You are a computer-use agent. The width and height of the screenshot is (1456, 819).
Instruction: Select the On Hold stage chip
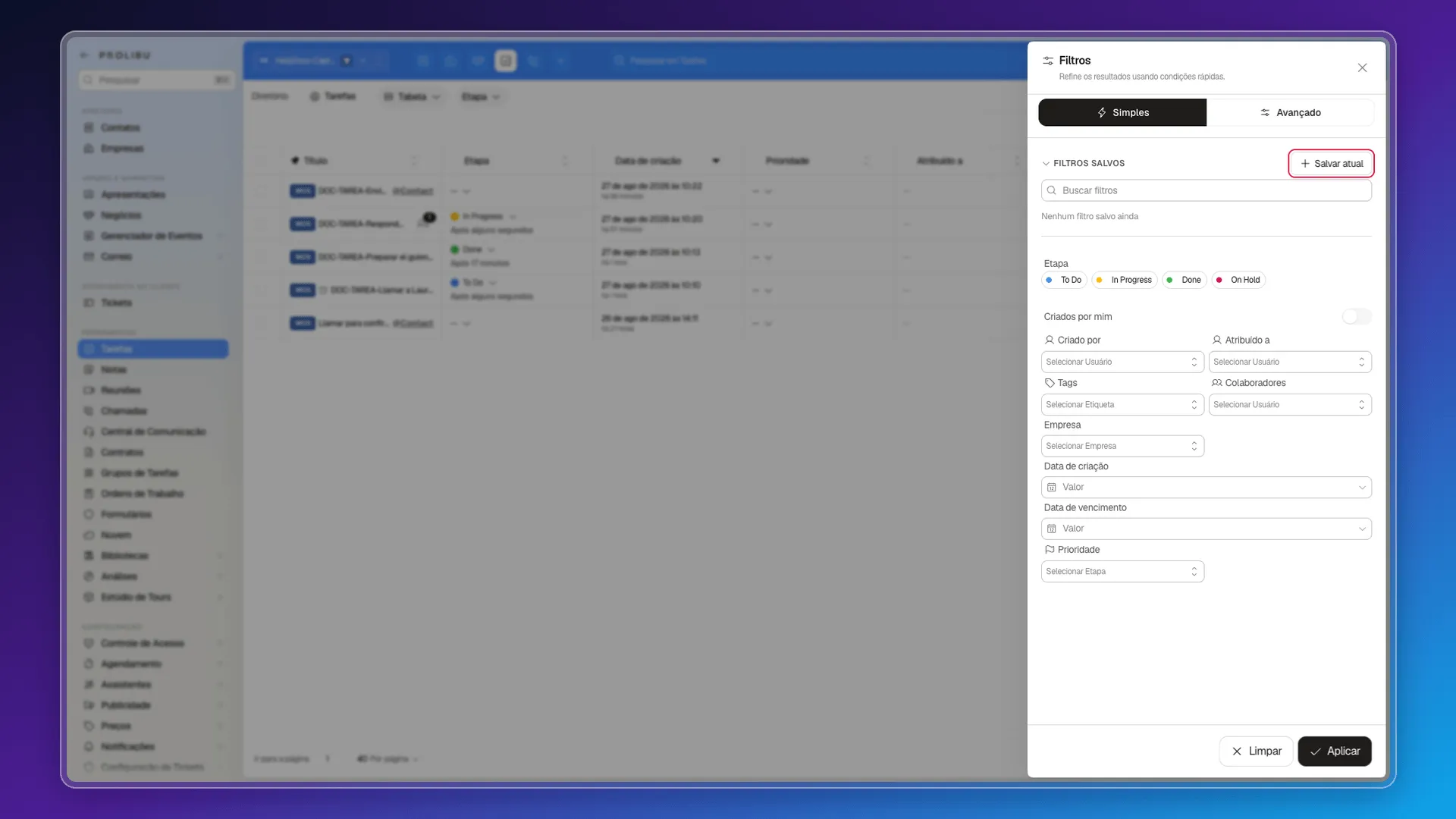(1238, 280)
